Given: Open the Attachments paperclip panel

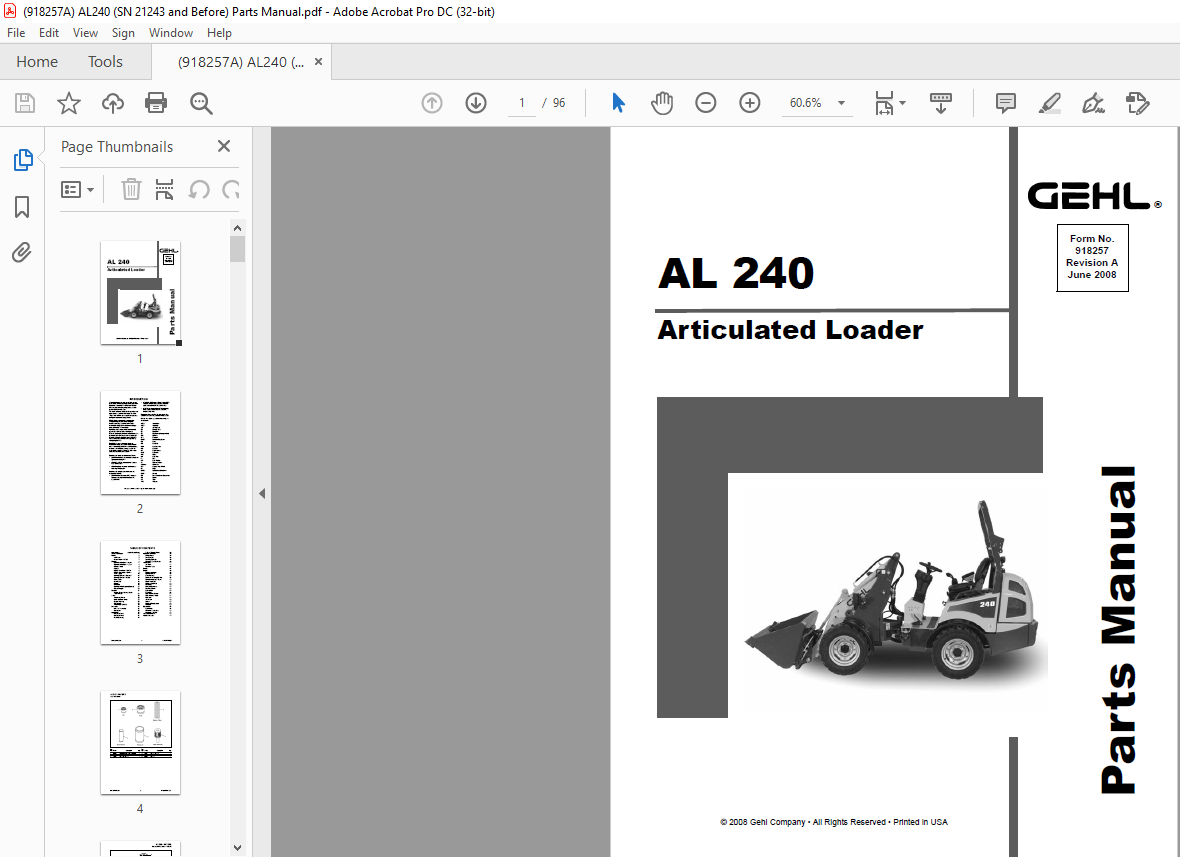Looking at the screenshot, I should 22,252.
